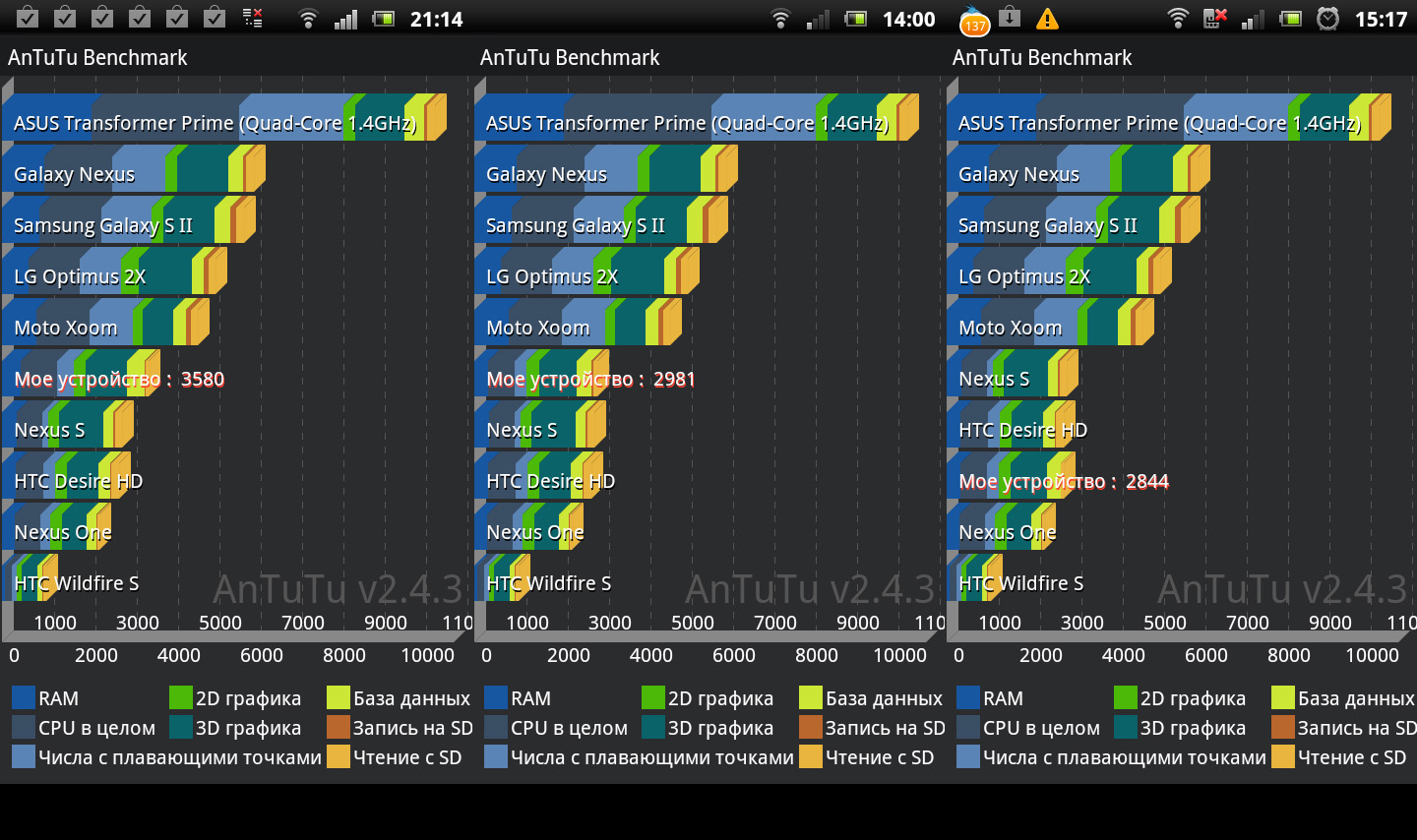Tap the 15:17 clock in the status bar
Image resolution: width=1417 pixels, height=840 pixels.
point(1381,19)
